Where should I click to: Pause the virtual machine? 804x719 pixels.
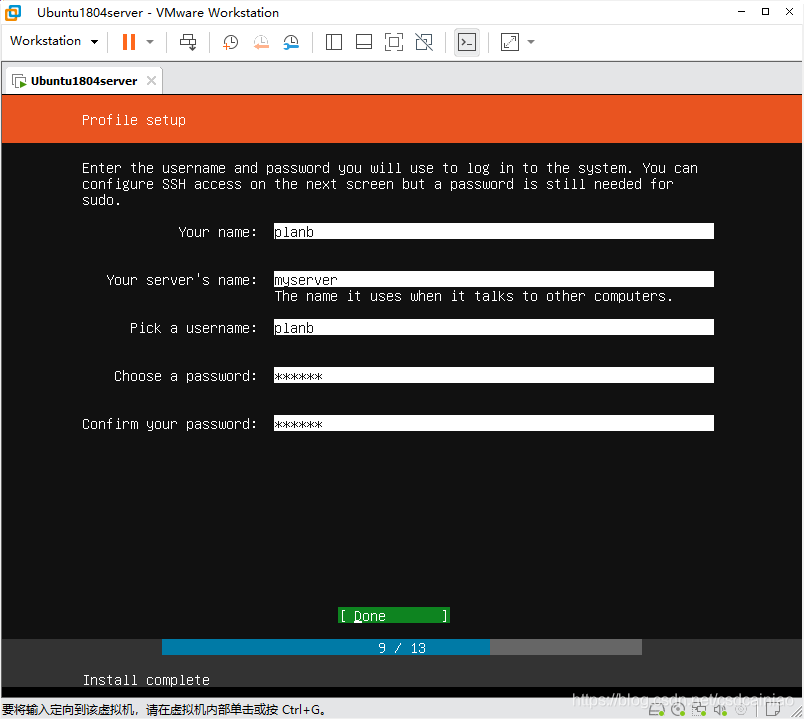(129, 42)
